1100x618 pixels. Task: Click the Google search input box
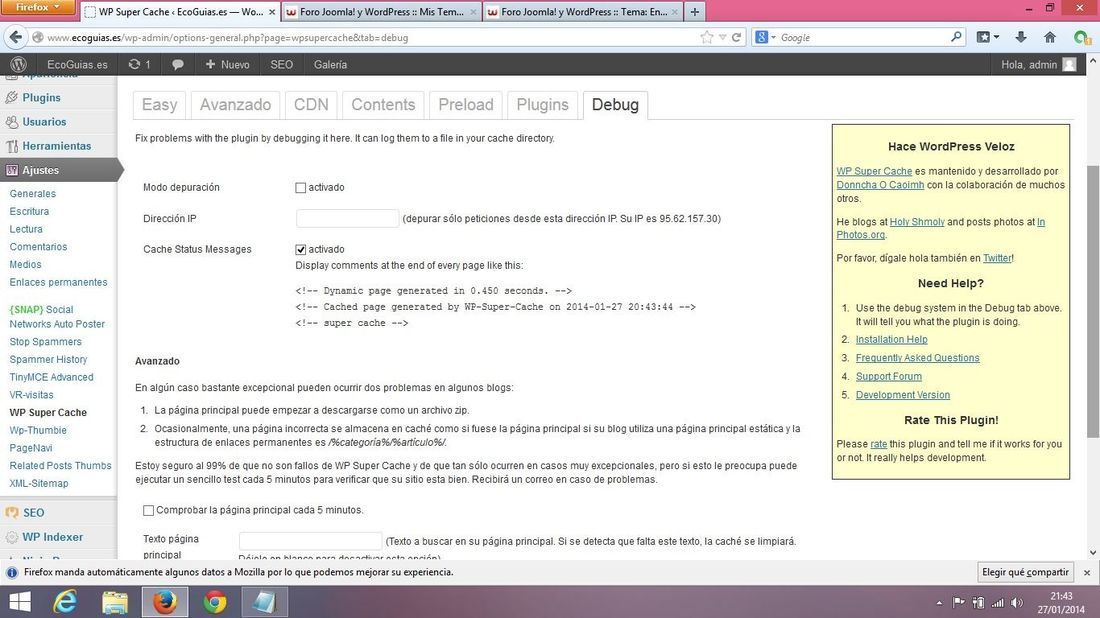(x=863, y=37)
